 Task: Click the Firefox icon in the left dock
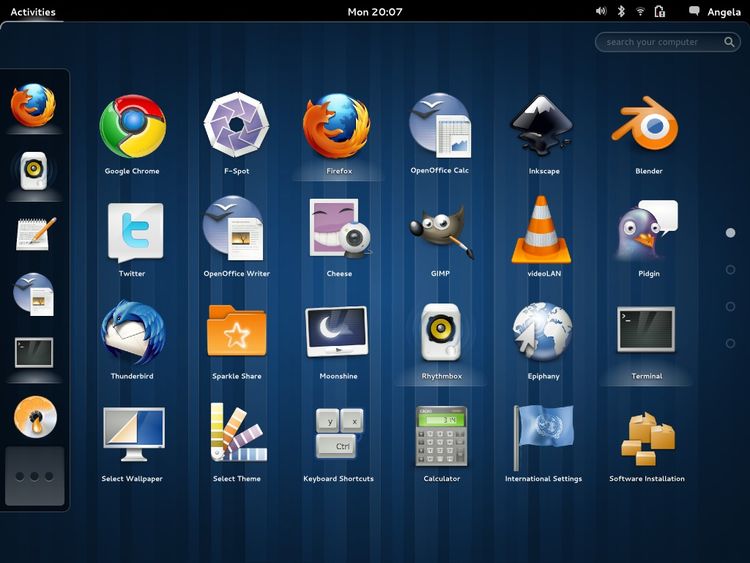pyautogui.click(x=34, y=105)
